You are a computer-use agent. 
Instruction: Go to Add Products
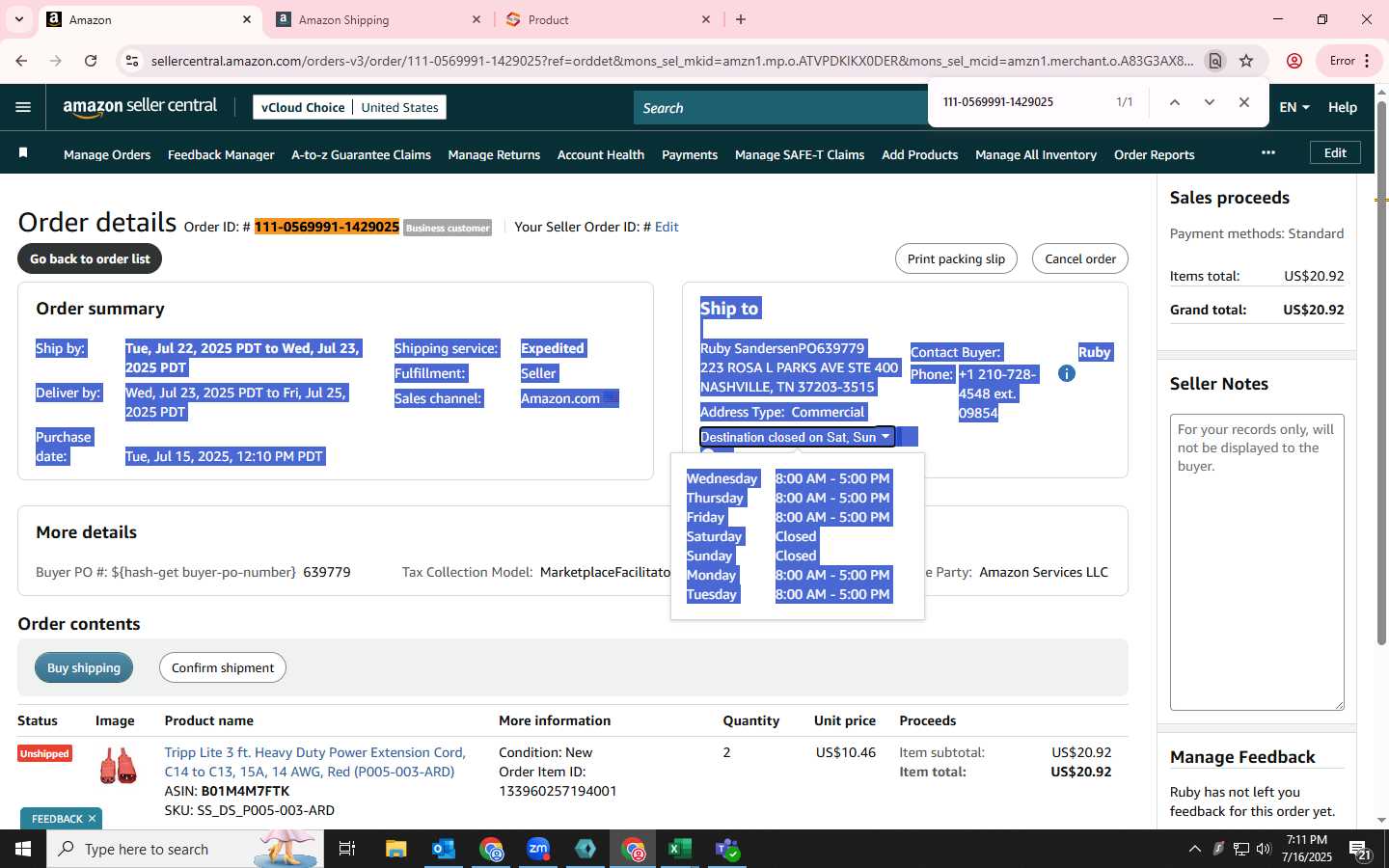919,154
